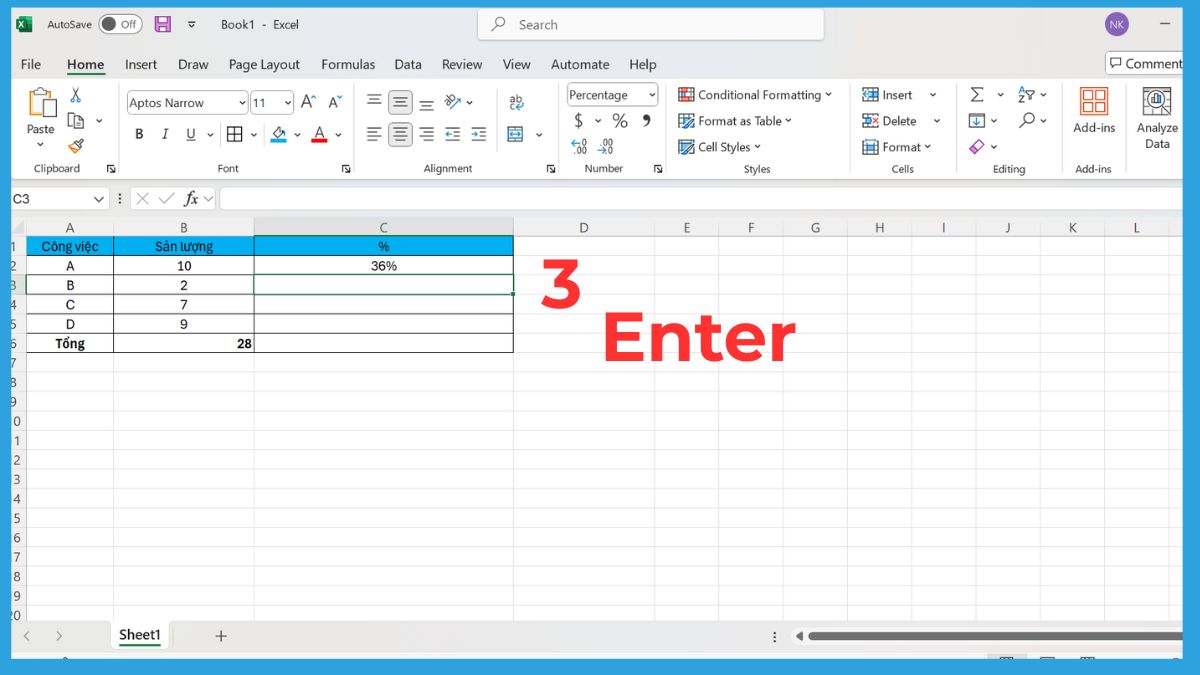This screenshot has height=675, width=1200.
Task: Select the Comma Style icon
Action: (648, 120)
